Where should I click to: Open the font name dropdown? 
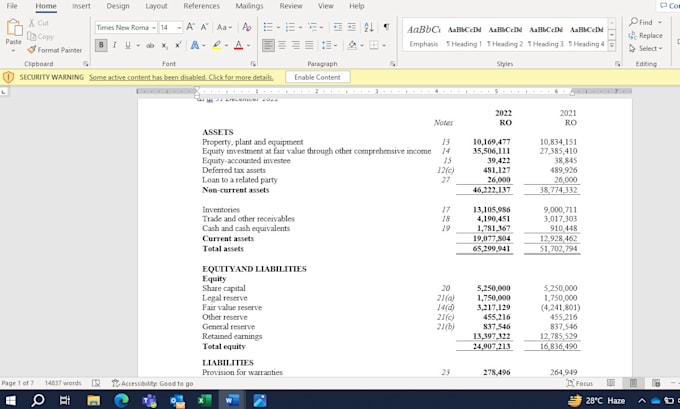[154, 28]
